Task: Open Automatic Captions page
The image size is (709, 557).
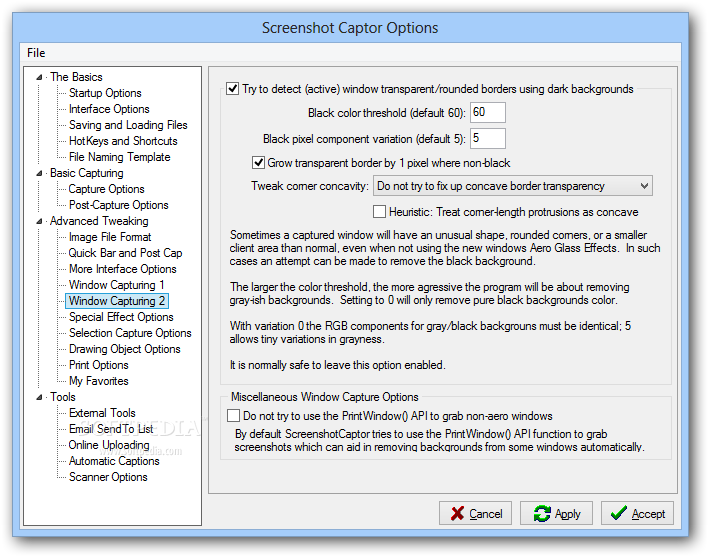Action: (x=114, y=461)
